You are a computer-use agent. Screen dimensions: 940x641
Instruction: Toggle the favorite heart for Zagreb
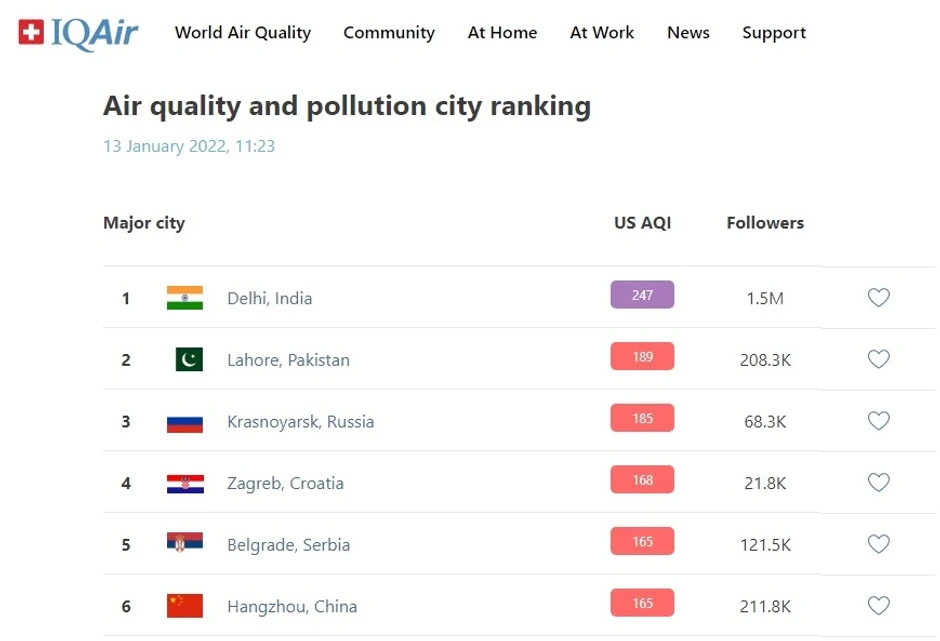(879, 481)
